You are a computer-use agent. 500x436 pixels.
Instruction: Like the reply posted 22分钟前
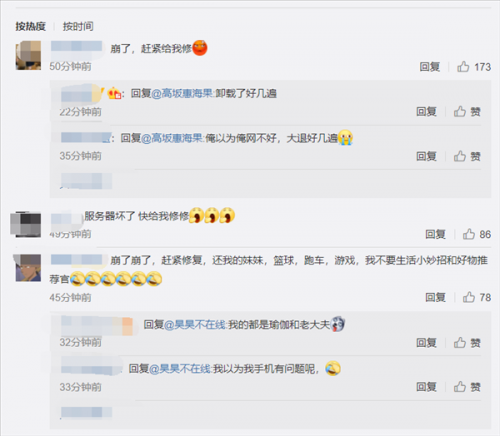(x=467, y=111)
